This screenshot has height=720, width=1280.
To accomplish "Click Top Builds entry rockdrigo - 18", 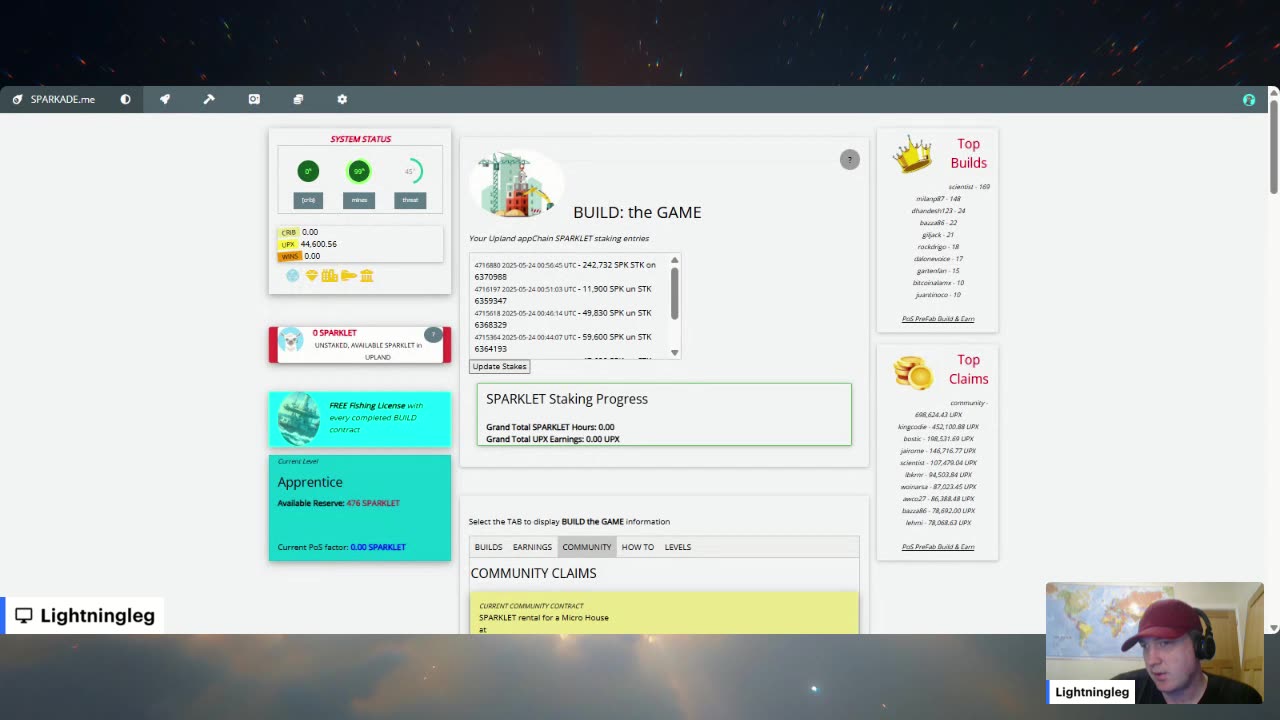I will 938,247.
